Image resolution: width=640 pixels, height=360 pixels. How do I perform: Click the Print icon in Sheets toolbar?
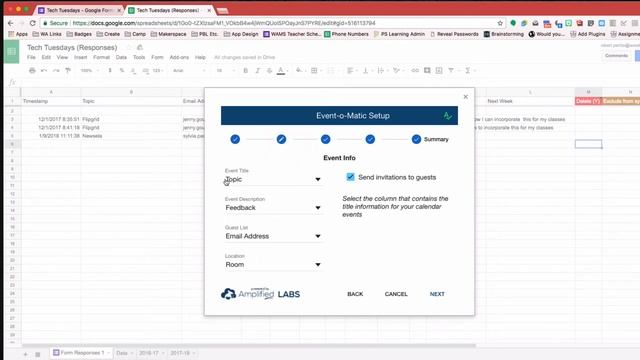pos(32,71)
